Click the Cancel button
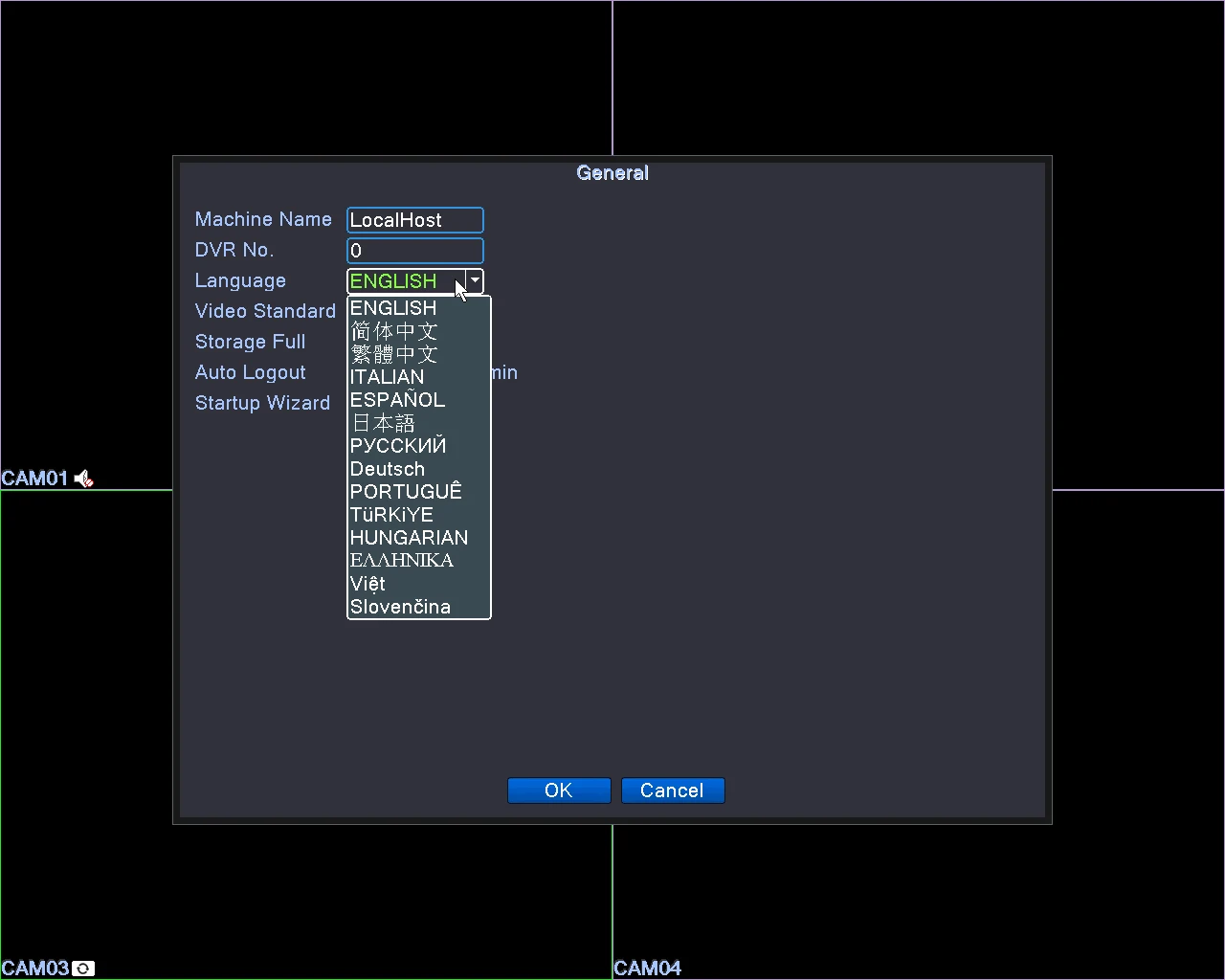This screenshot has width=1225, height=980. point(673,791)
